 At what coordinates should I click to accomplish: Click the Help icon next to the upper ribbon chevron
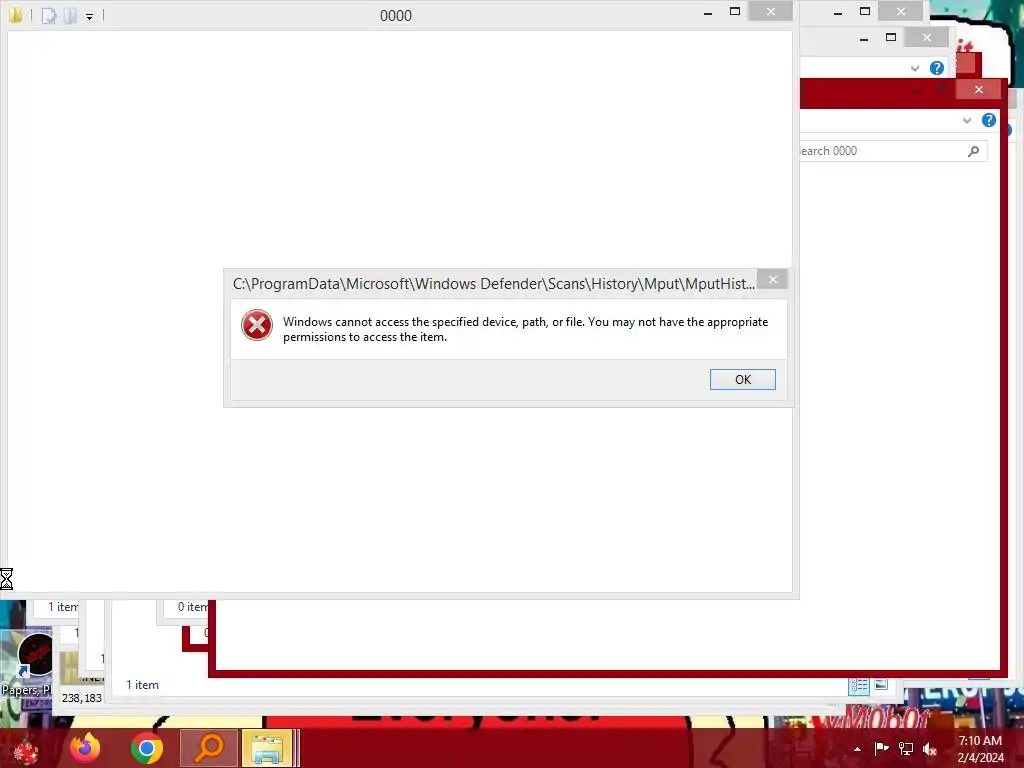click(936, 68)
